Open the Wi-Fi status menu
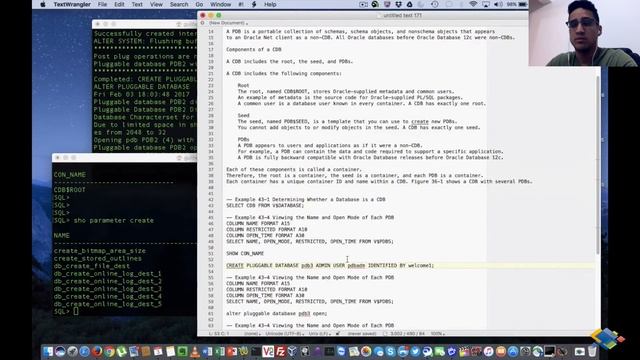Screen dimensions: 640x360 pyautogui.click(x=473, y=4)
